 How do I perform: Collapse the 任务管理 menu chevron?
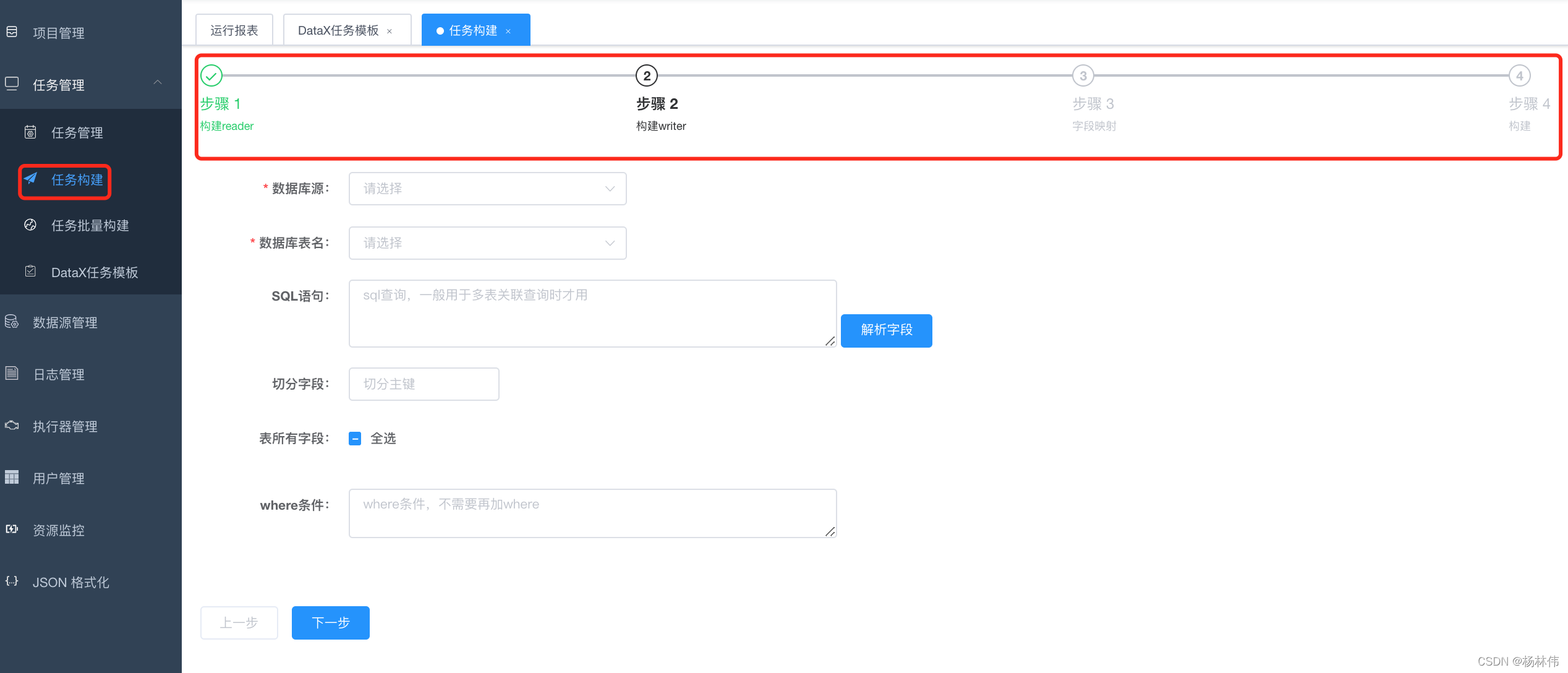click(158, 83)
